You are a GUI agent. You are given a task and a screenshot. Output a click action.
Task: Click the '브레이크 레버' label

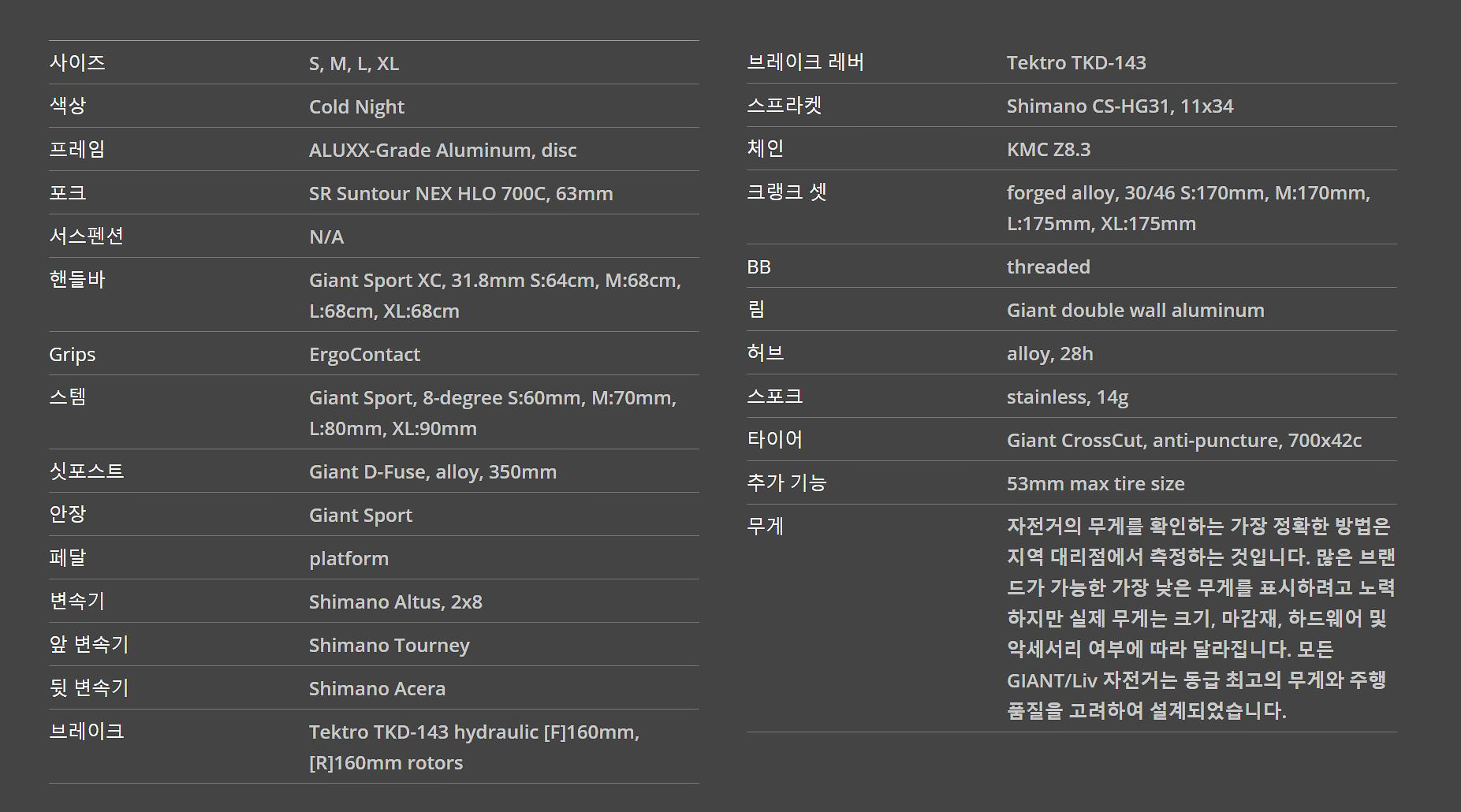(806, 62)
